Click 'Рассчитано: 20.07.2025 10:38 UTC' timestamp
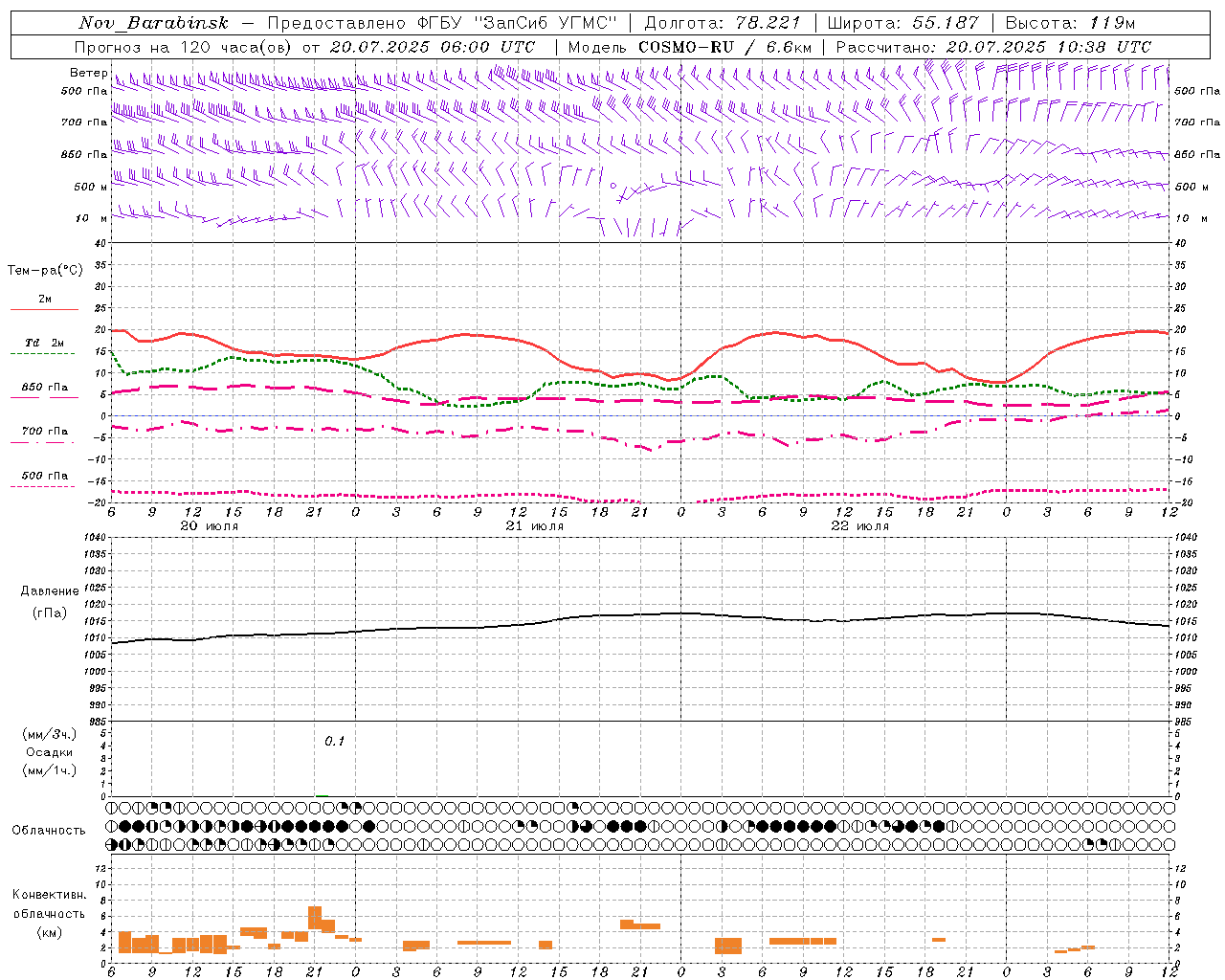 coord(993,47)
